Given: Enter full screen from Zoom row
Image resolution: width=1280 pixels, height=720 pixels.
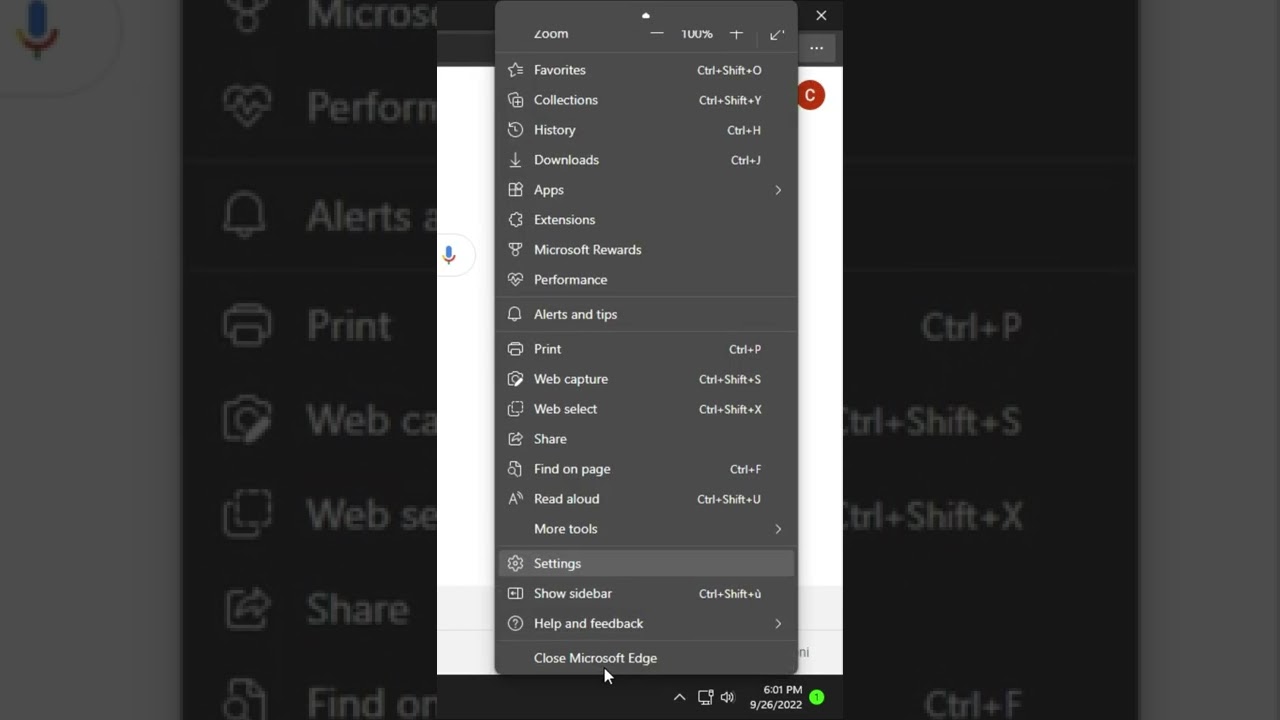Looking at the screenshot, I should pos(777,34).
